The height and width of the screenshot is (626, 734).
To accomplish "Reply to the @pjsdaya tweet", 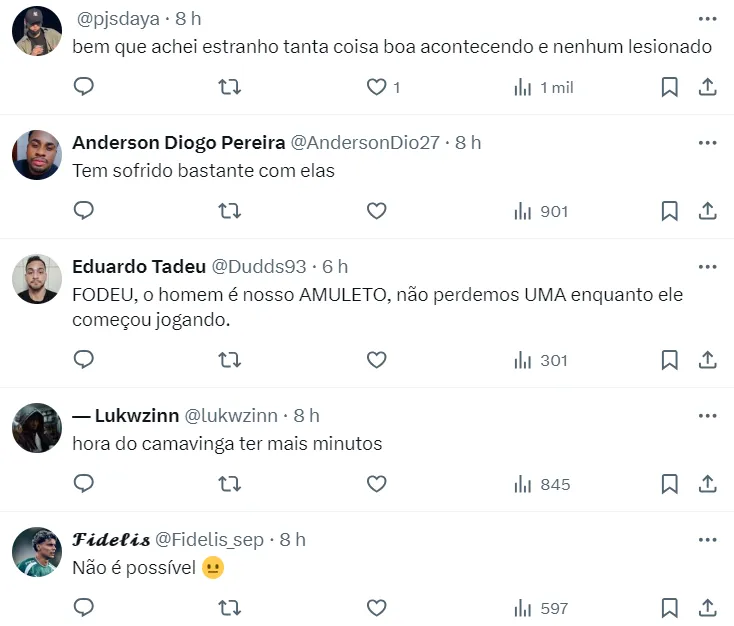I will click(84, 87).
